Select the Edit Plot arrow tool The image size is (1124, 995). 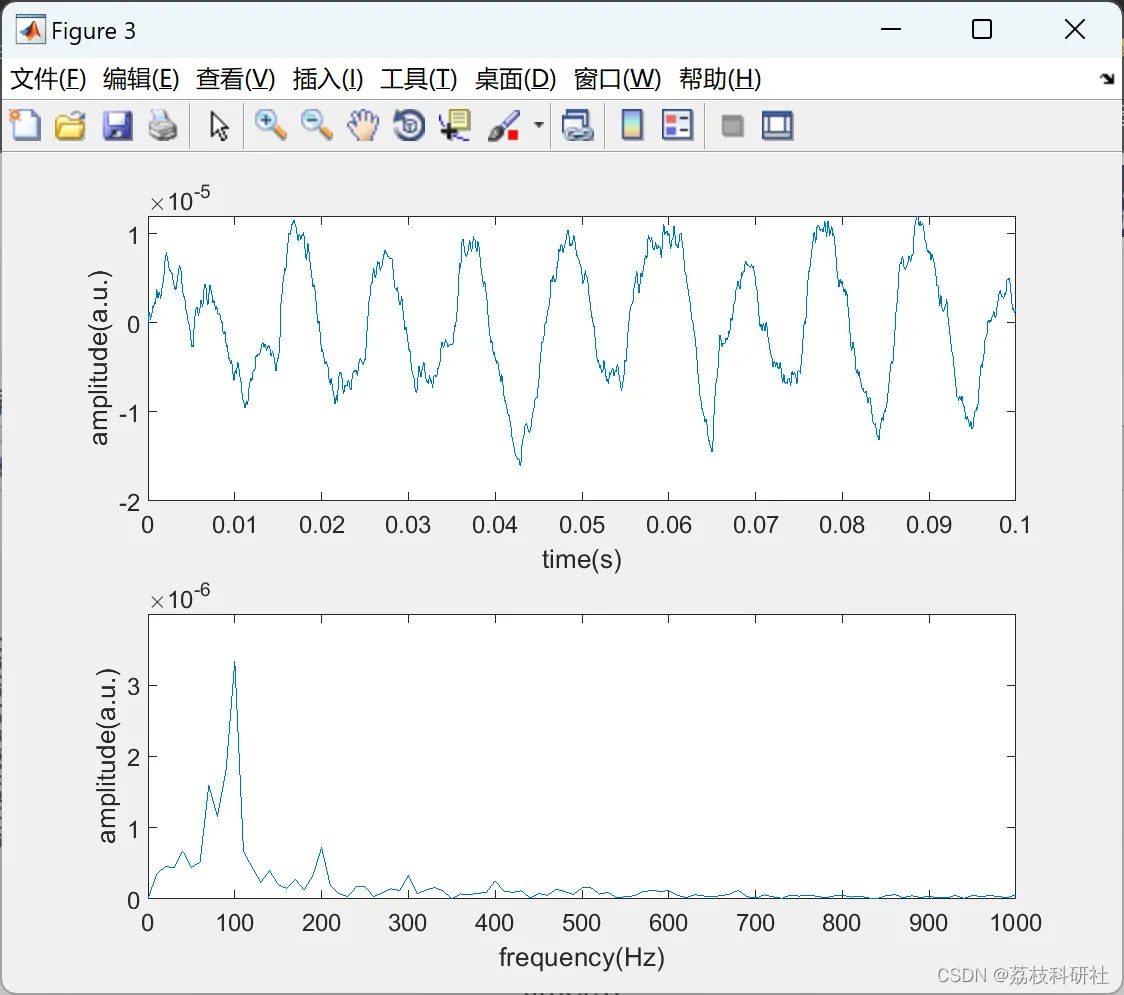[x=219, y=126]
